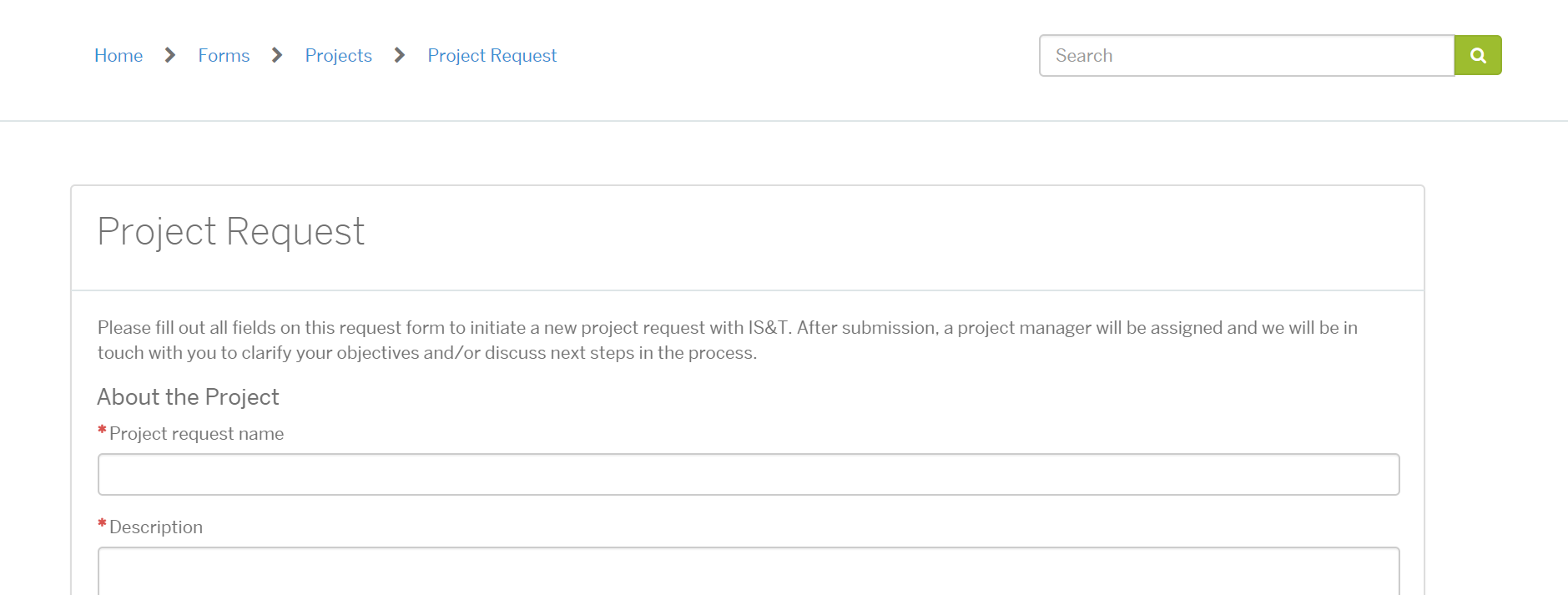Viewport: 1568px width, 595px height.
Task: Click inside the Description text area
Action: point(748,572)
